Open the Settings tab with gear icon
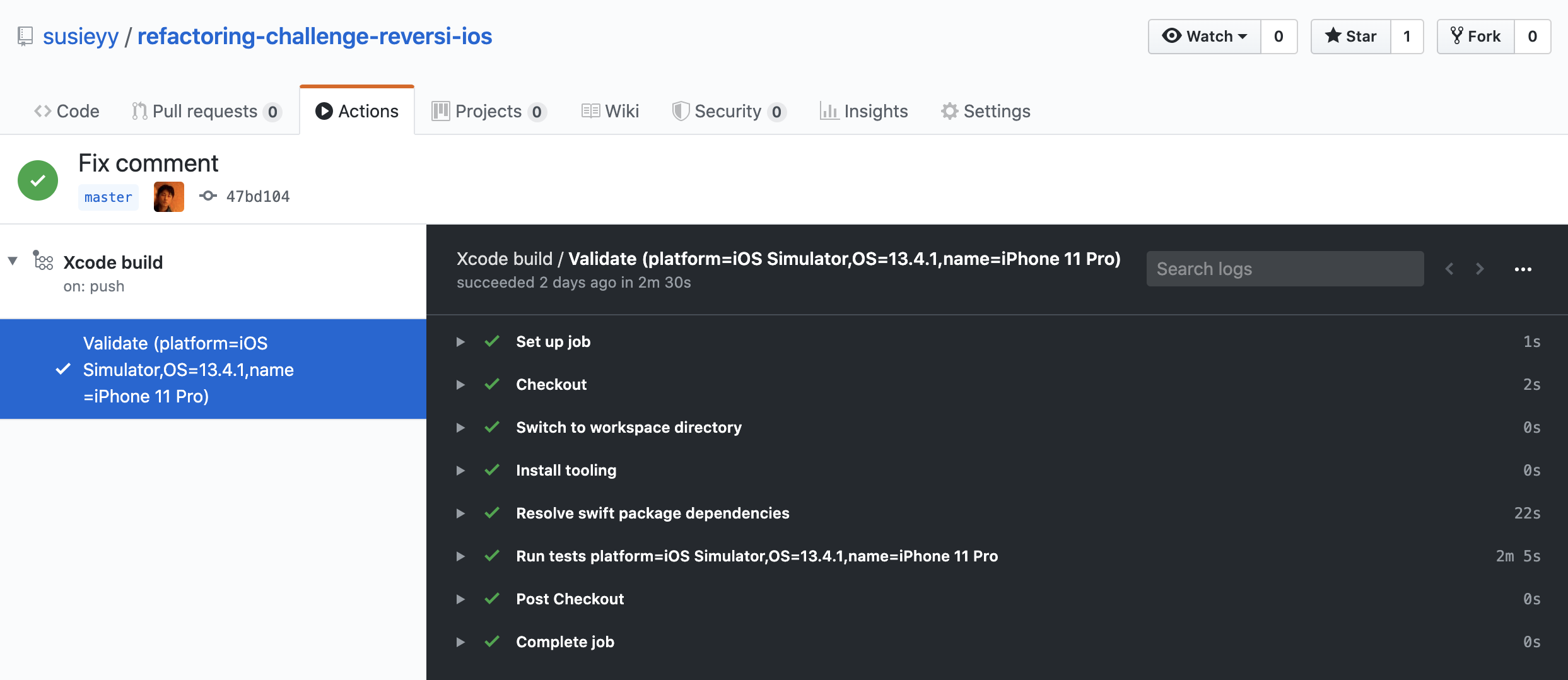The height and width of the screenshot is (680, 1568). pos(985,111)
